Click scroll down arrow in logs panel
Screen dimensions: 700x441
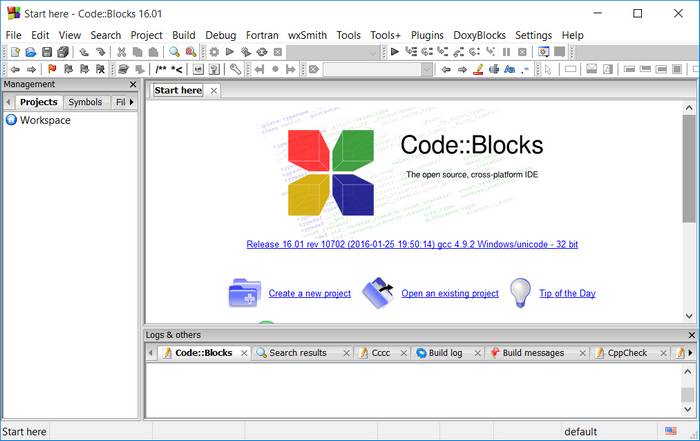(688, 409)
